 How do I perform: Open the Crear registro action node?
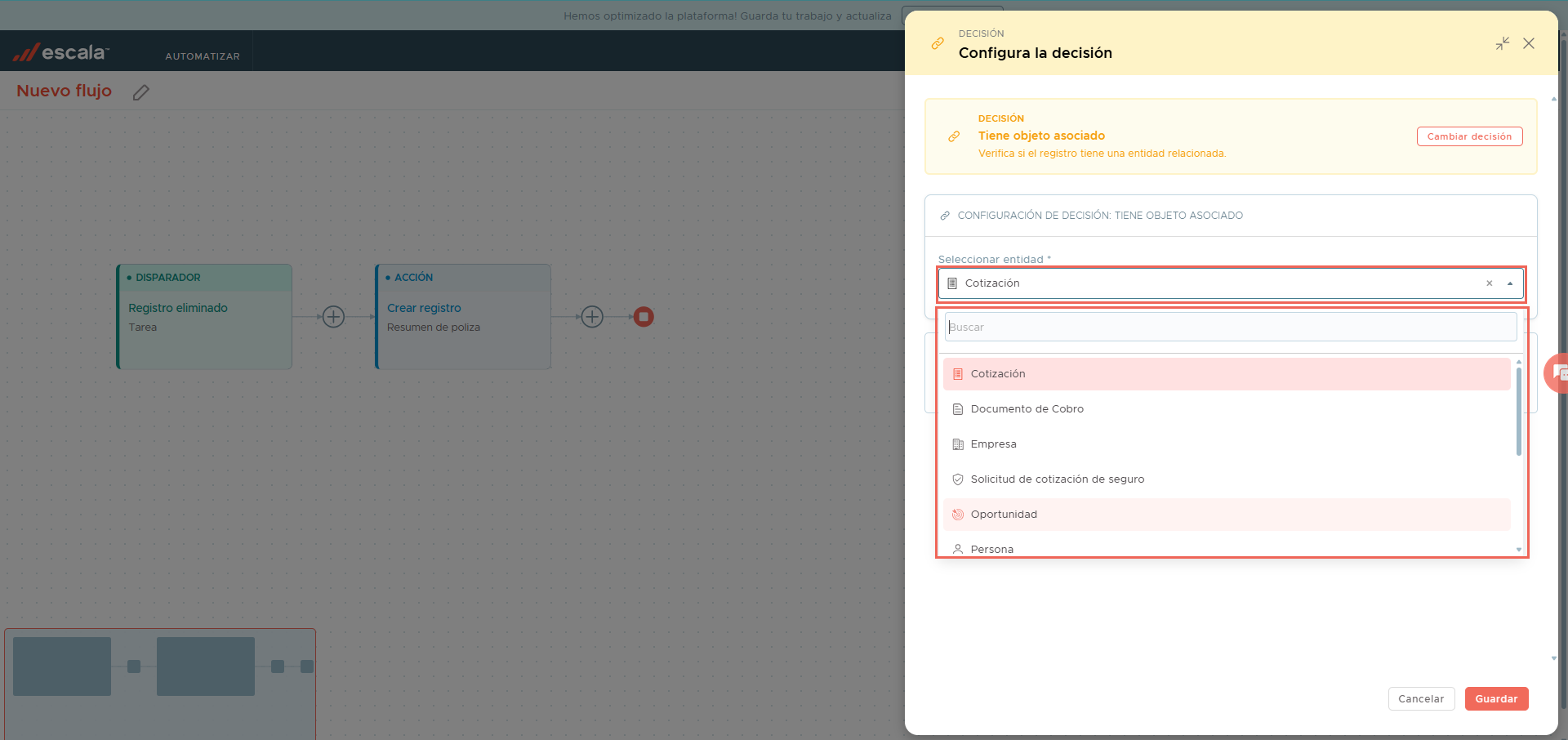coord(463,317)
